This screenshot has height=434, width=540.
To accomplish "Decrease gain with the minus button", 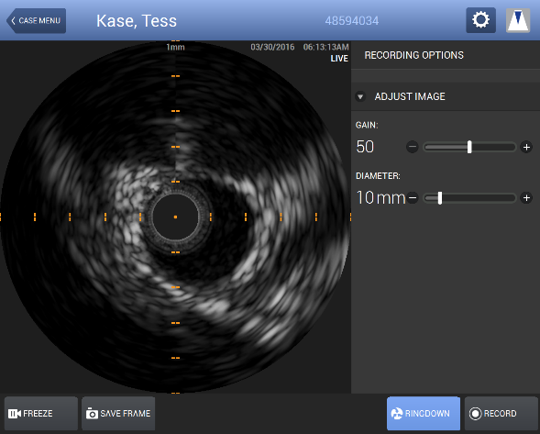I will click(412, 147).
